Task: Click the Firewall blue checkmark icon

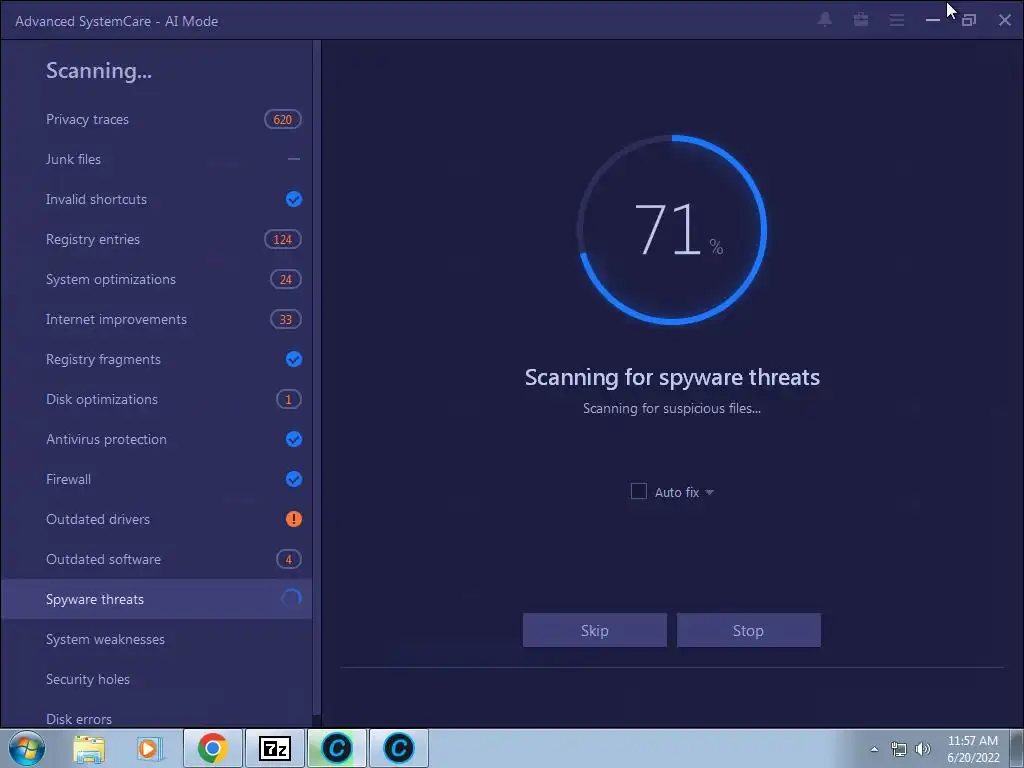Action: pyautogui.click(x=294, y=479)
